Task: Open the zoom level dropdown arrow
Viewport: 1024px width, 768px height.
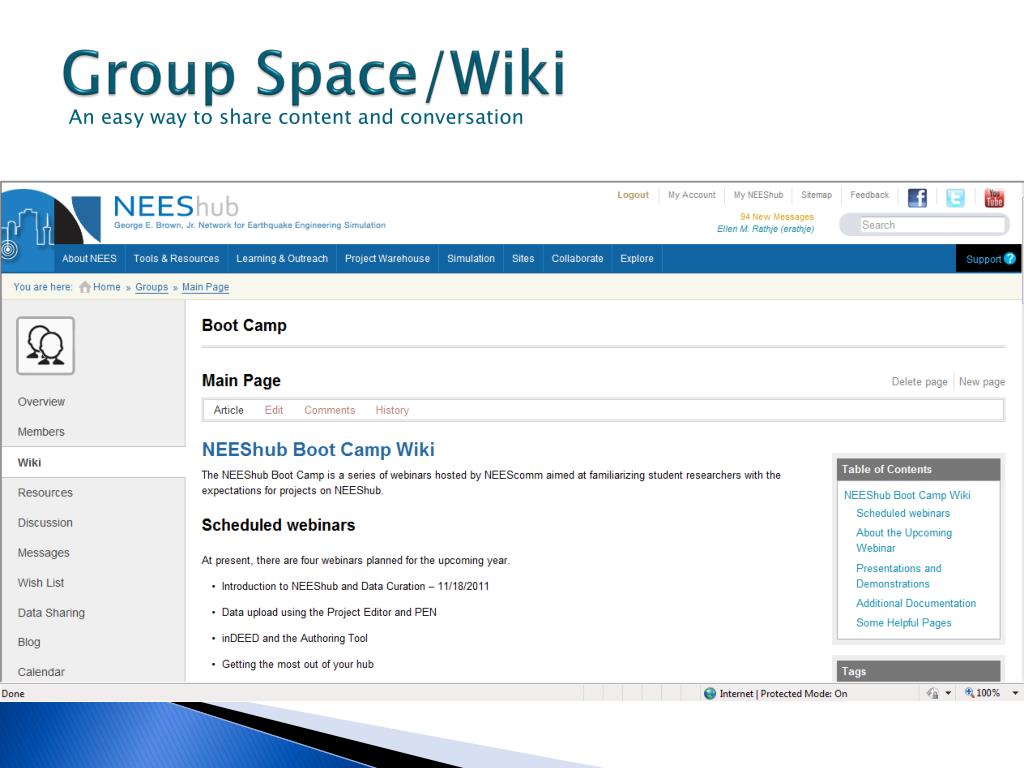Action: [x=1015, y=693]
